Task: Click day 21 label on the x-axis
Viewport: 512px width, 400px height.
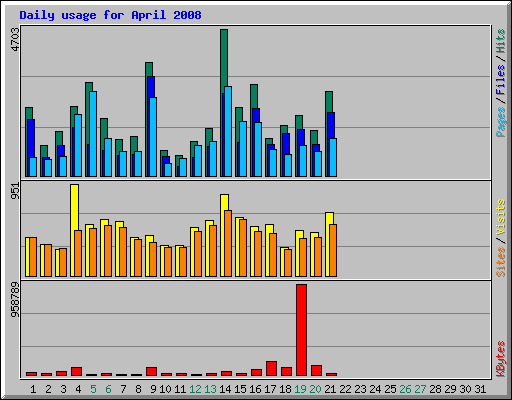Action: click(330, 389)
